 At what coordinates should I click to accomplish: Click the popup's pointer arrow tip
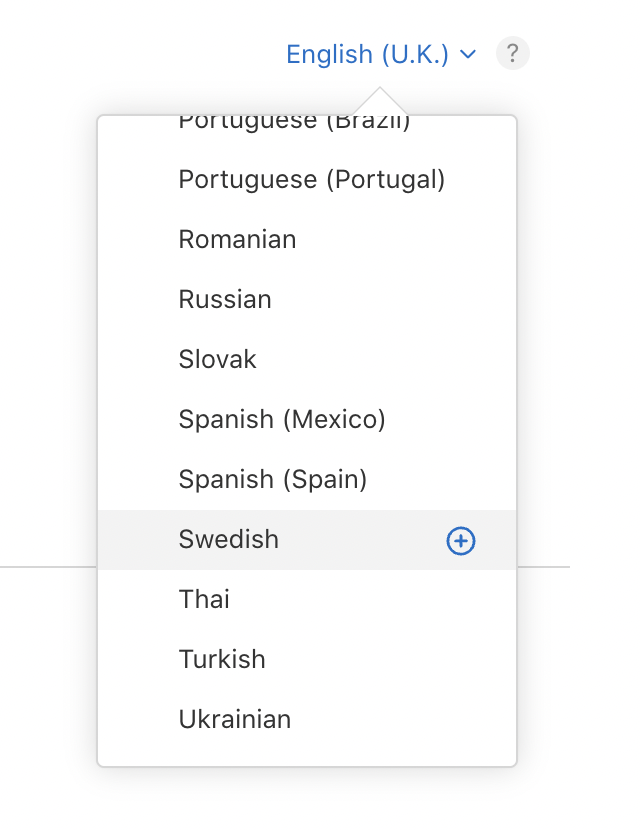pos(379,92)
